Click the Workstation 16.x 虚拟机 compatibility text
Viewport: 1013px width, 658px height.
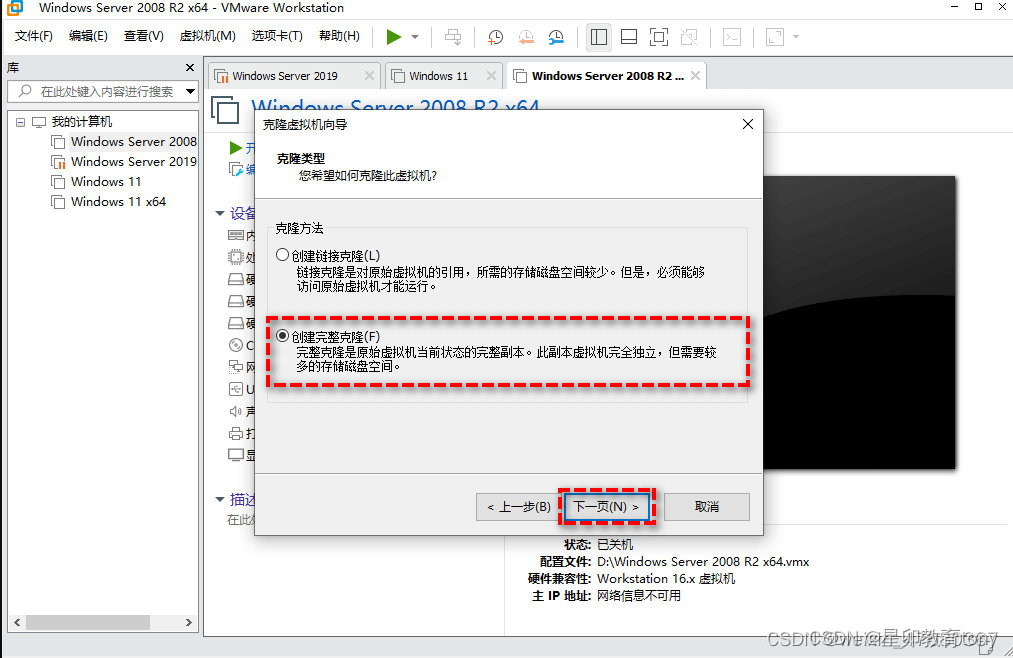(x=666, y=579)
